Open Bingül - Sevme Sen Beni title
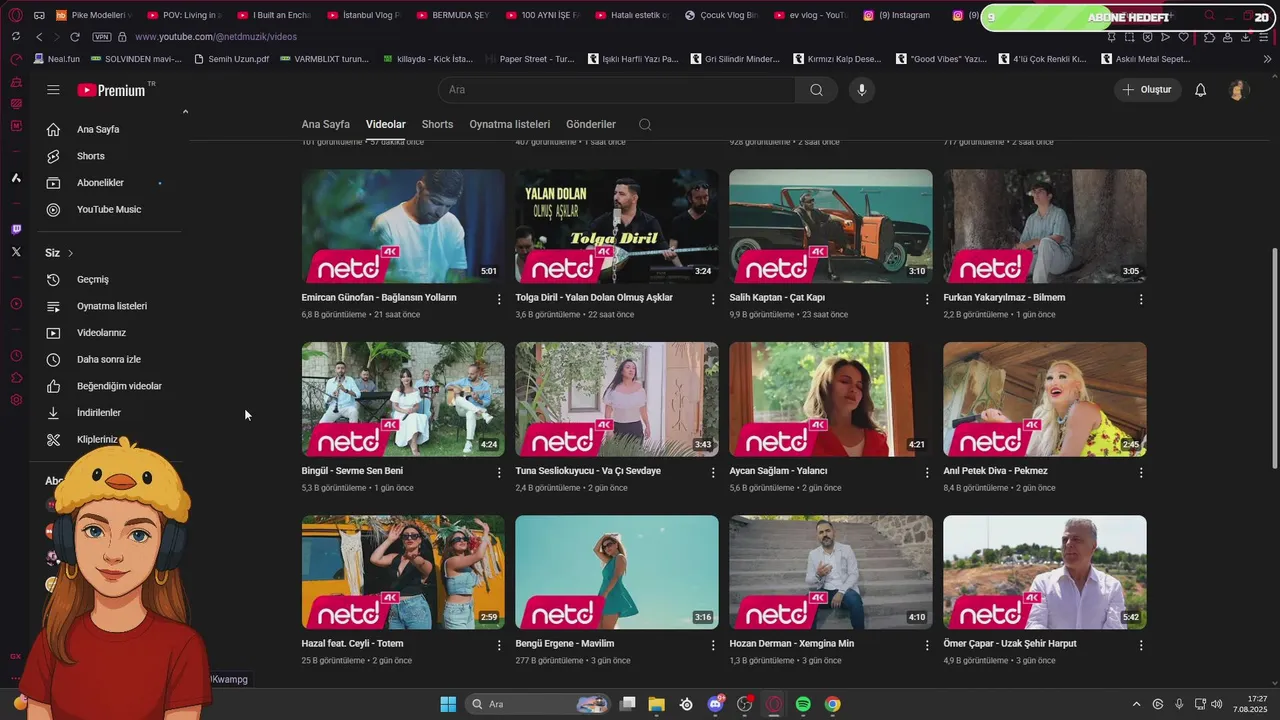 (352, 471)
